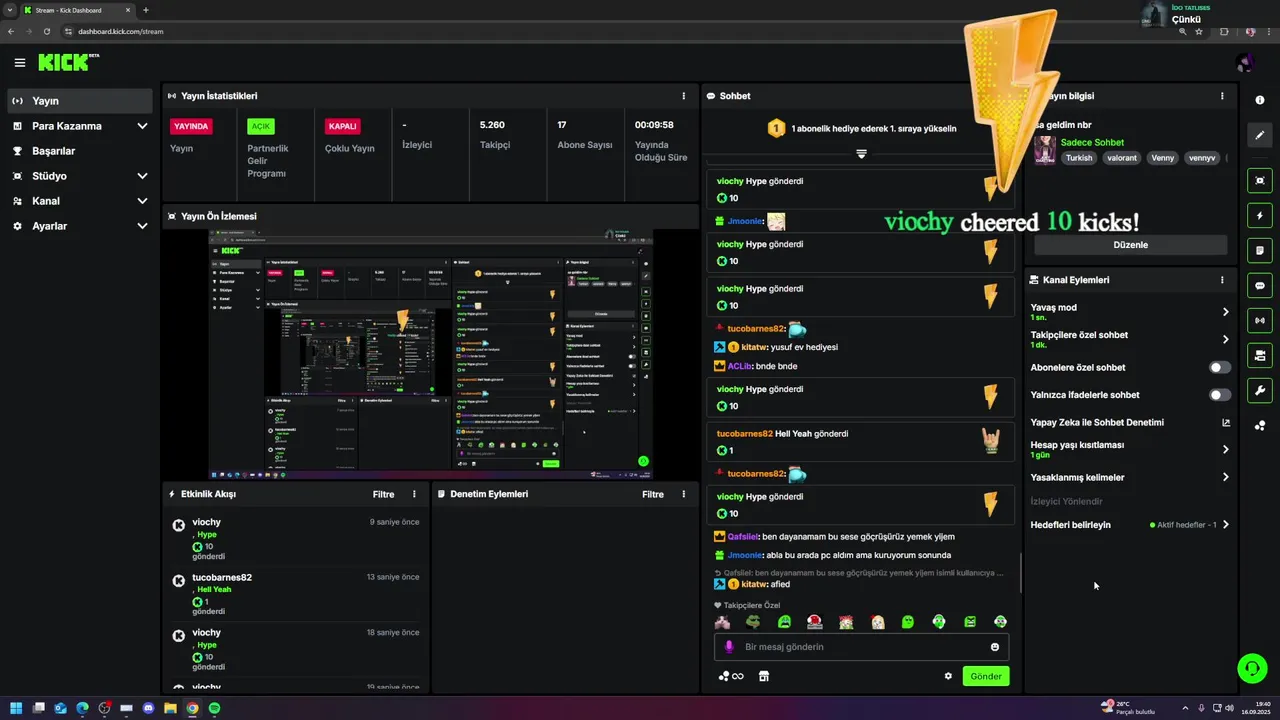Open the hamburger menu beside Kick logo

pyautogui.click(x=20, y=63)
